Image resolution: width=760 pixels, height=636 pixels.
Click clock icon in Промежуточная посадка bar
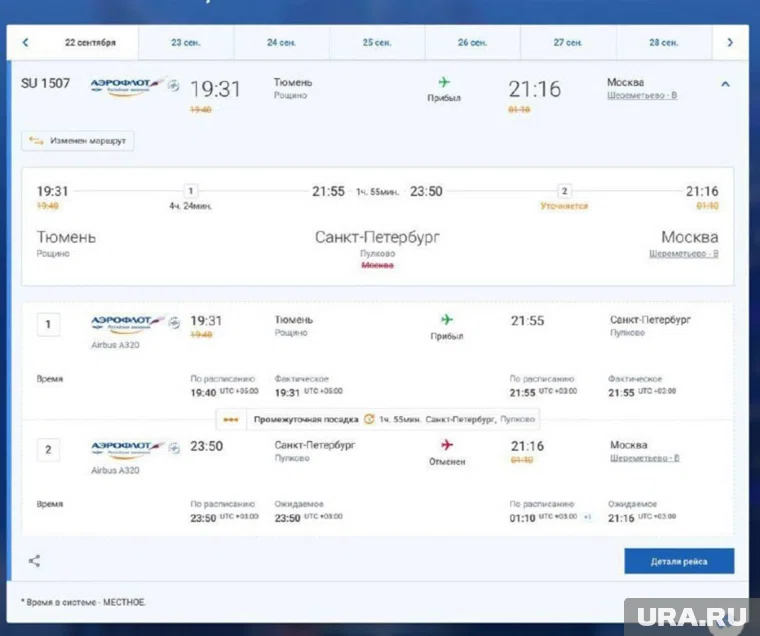point(369,419)
